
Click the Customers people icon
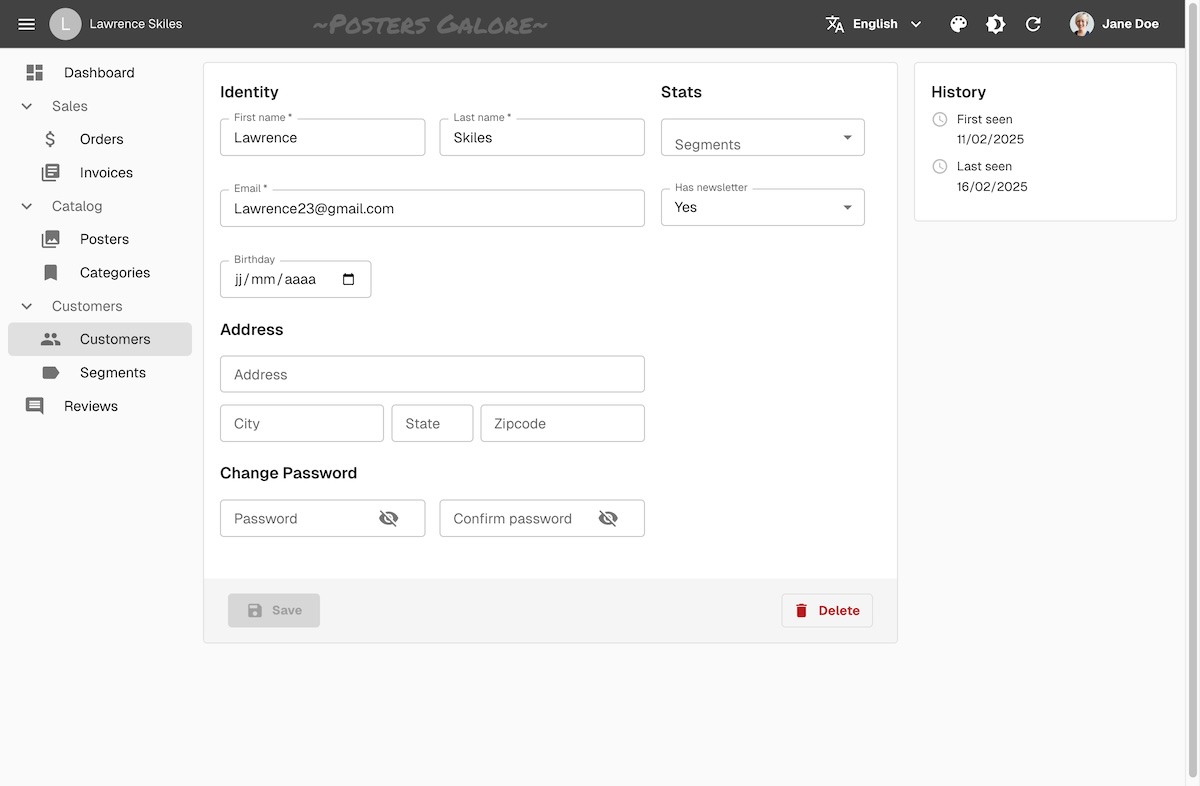click(51, 339)
